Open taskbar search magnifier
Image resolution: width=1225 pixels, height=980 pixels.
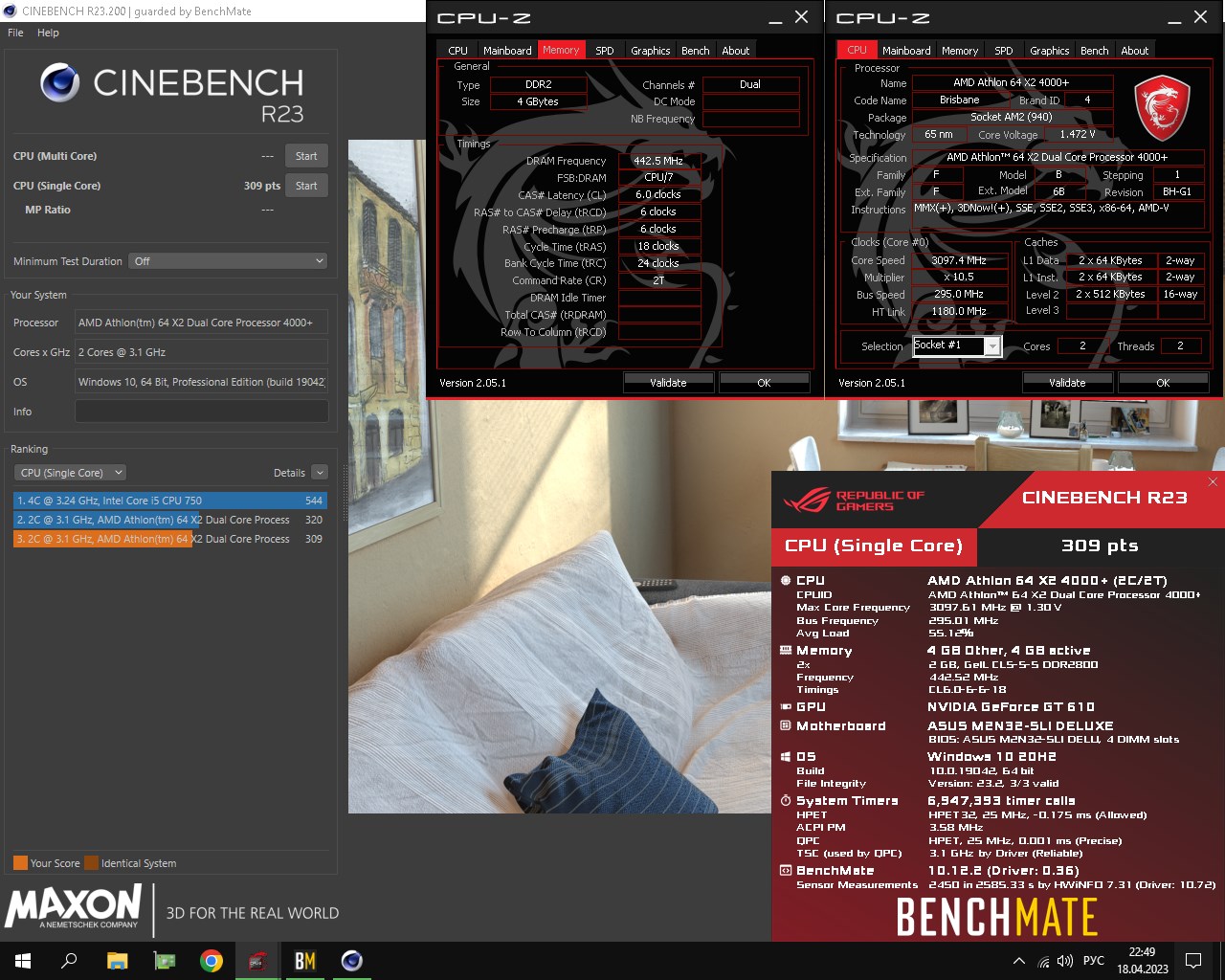click(69, 961)
